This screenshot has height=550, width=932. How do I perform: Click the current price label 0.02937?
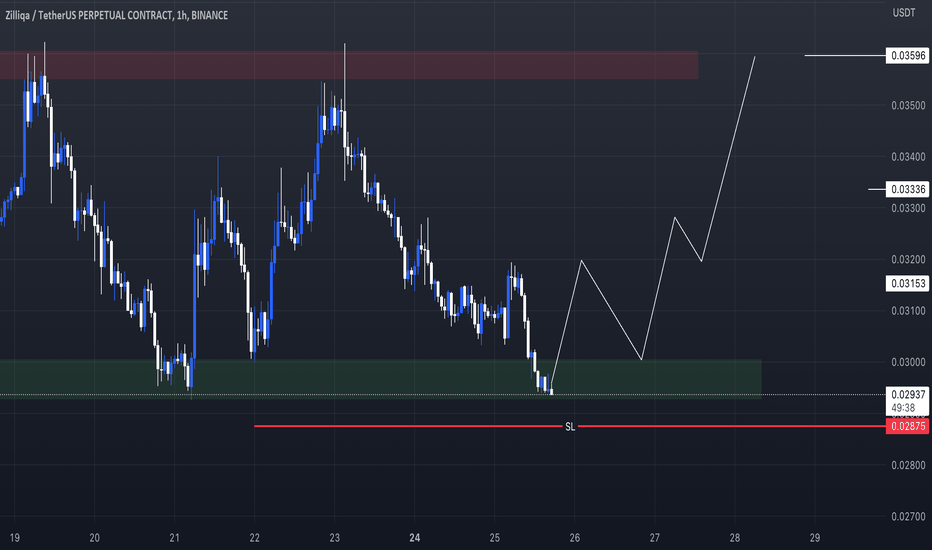[x=908, y=394]
